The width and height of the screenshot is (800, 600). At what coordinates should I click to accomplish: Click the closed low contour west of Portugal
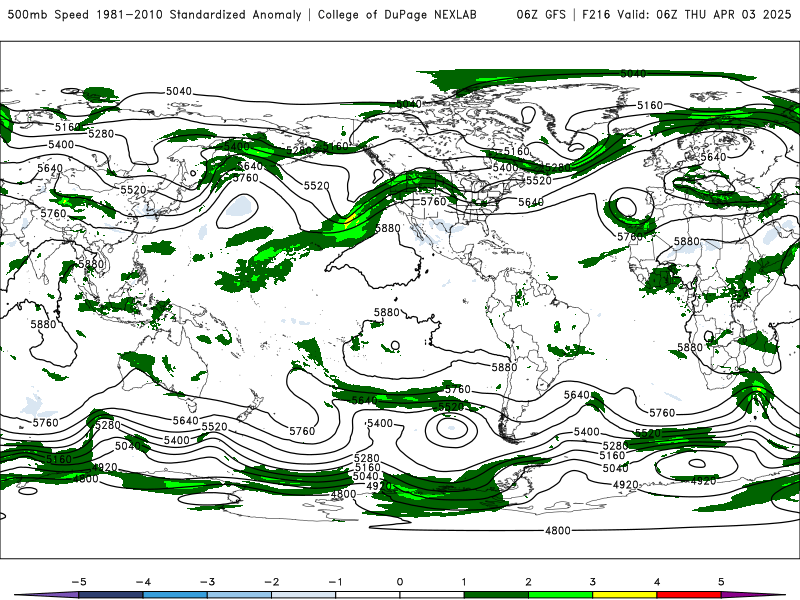[626, 206]
